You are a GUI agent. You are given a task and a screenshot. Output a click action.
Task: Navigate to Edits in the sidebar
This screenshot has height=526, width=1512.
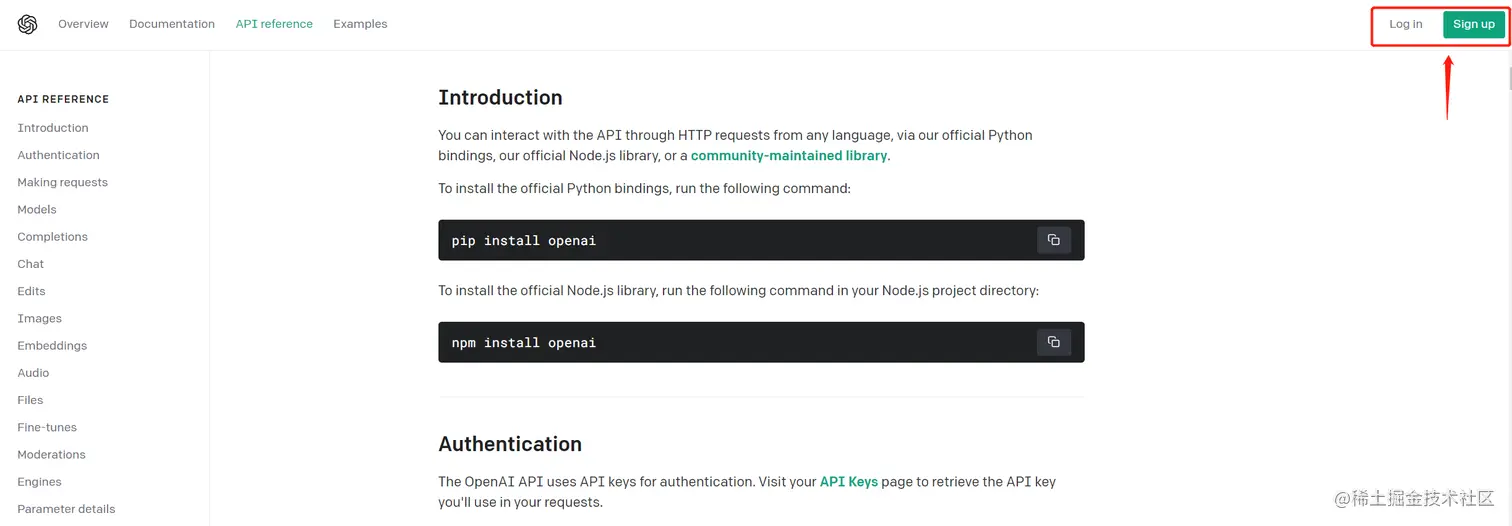[31, 291]
